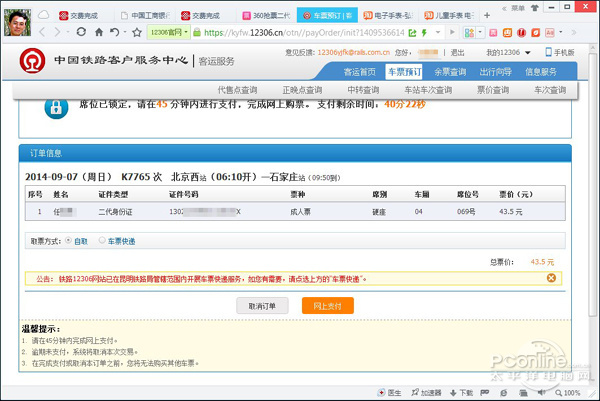Click the red circular extension icon

pos(522,33)
